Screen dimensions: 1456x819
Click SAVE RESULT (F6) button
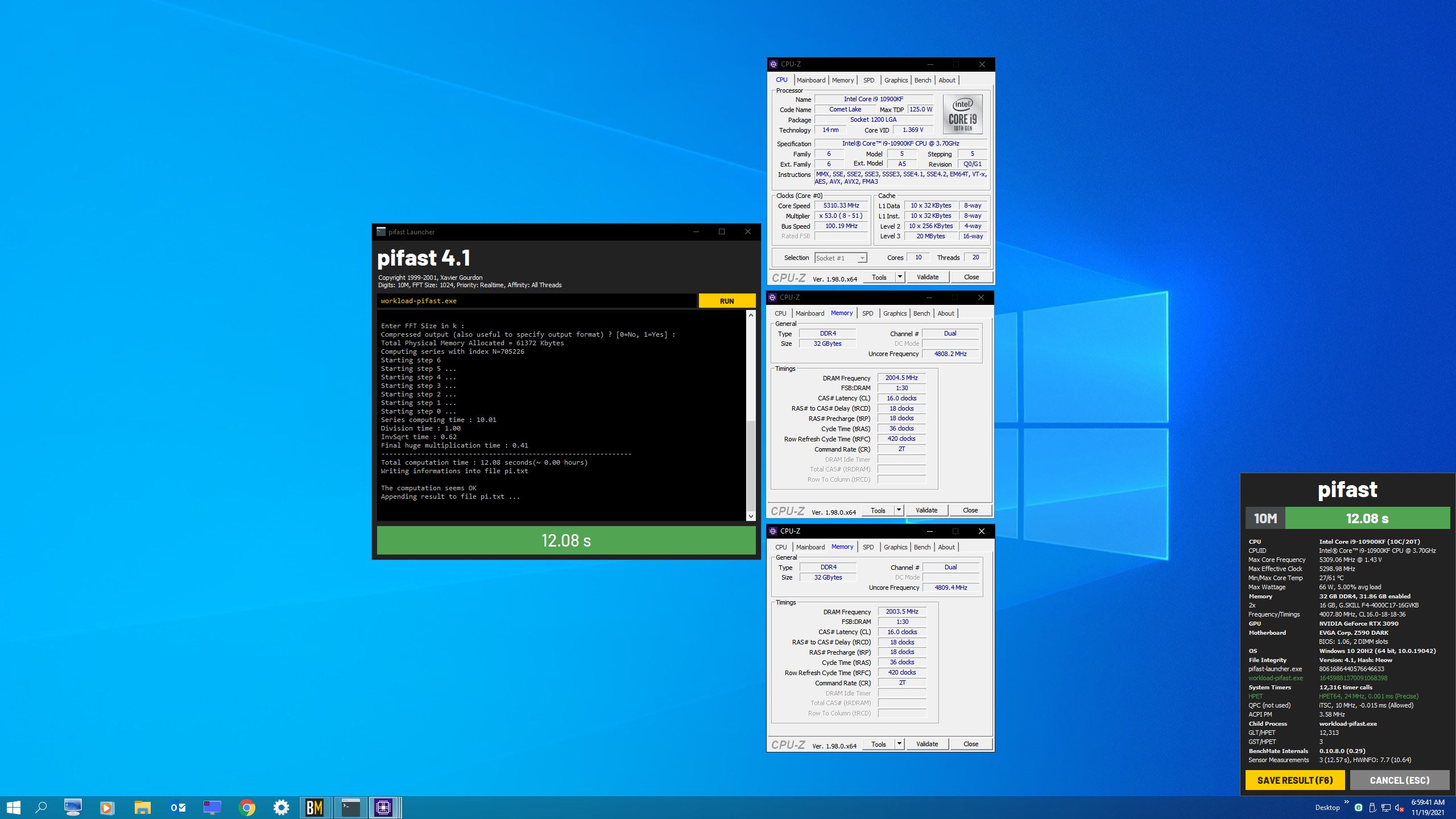(1294, 780)
